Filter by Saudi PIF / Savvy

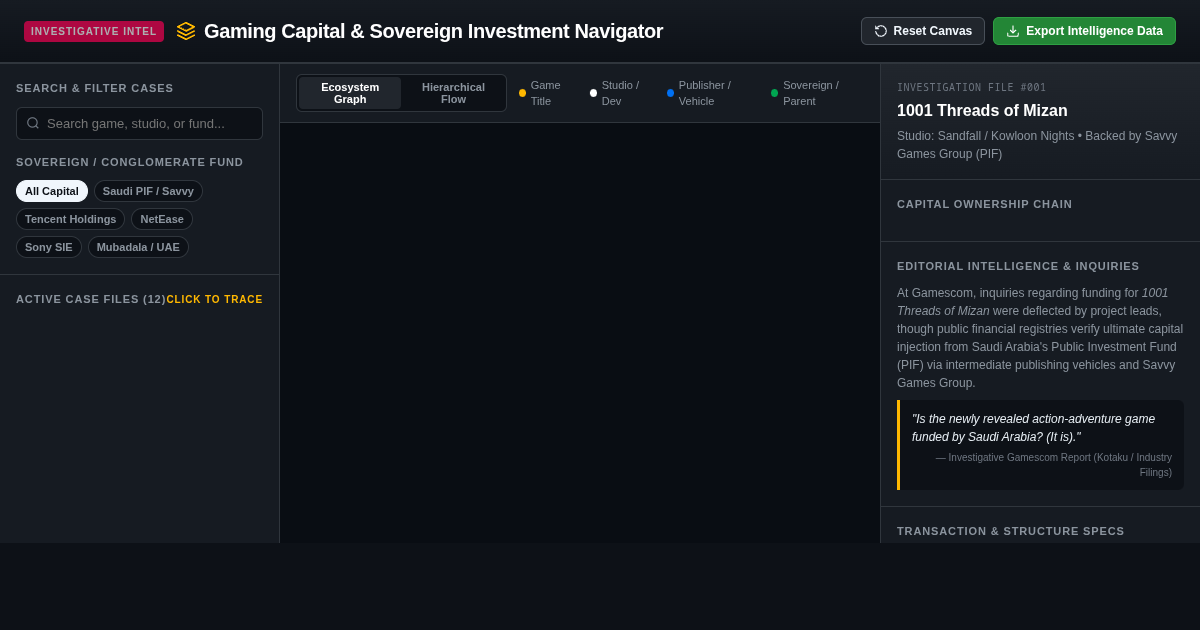(148, 191)
